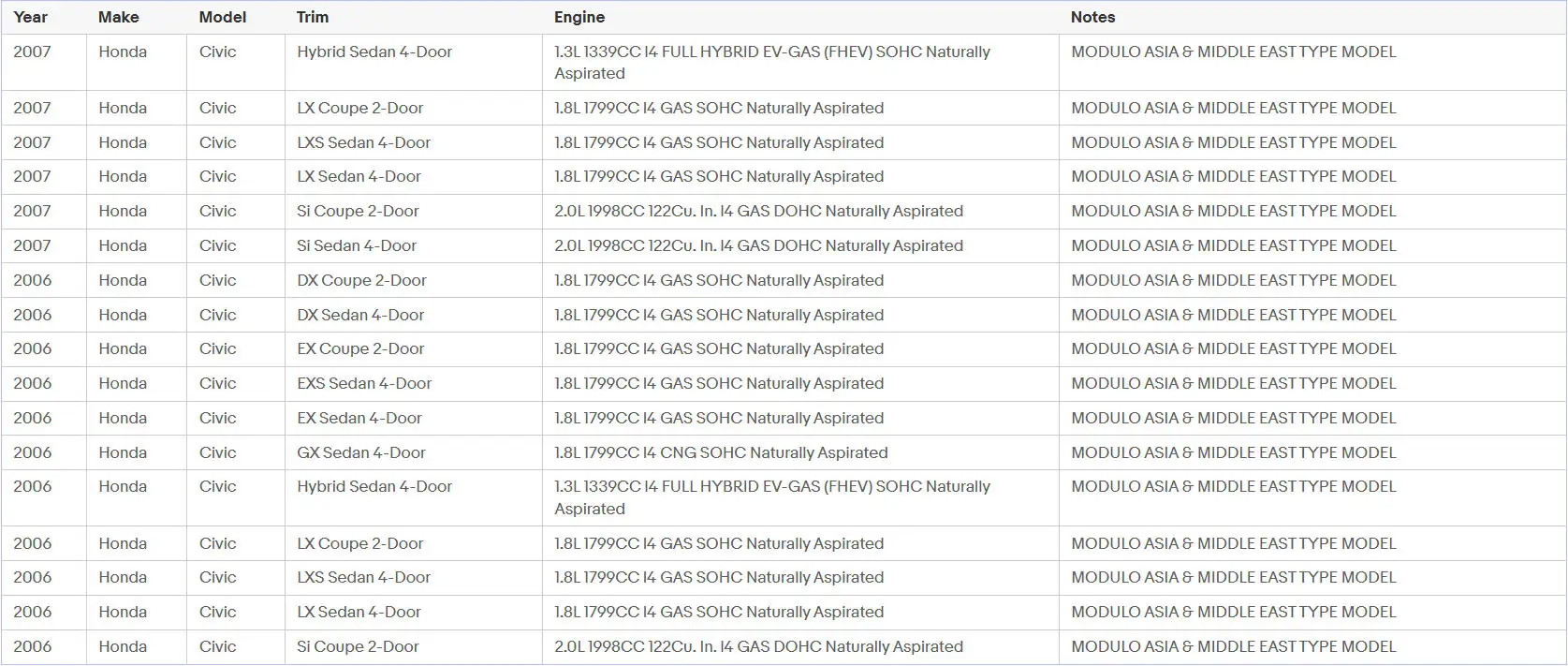Select the 2006 Si Coupe 2-Door engine cell
This screenshot has width=1568, height=666.
pos(758,646)
